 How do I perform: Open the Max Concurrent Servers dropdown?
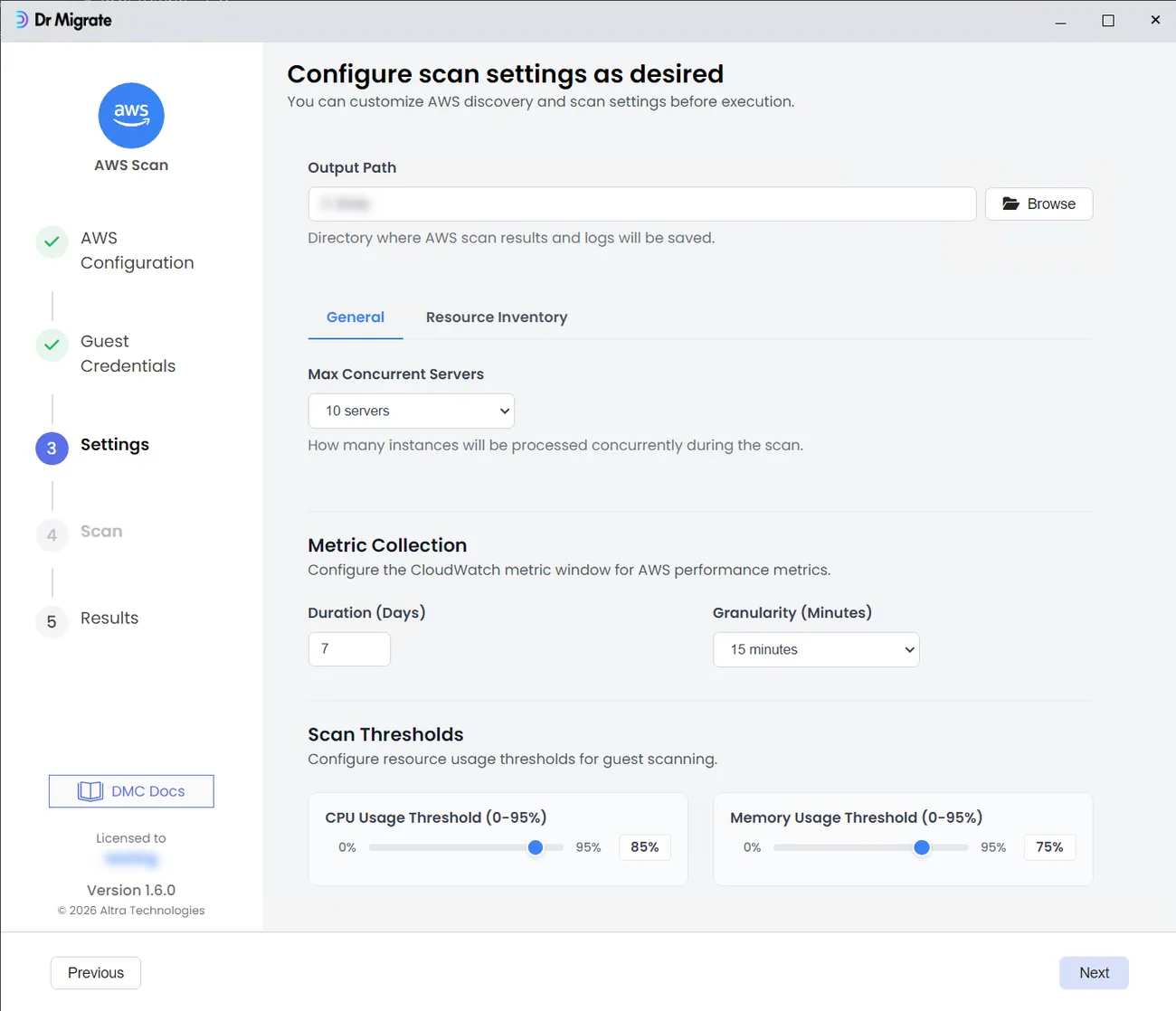(x=412, y=411)
